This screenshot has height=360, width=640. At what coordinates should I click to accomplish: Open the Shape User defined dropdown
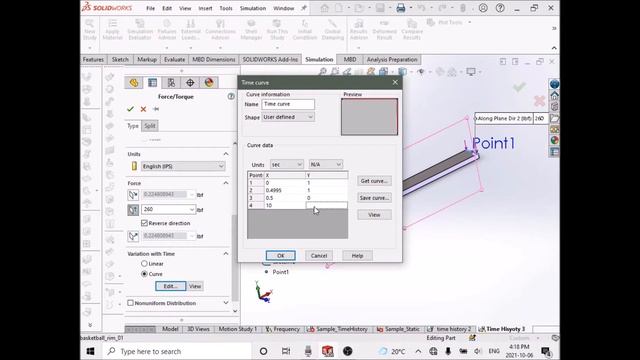click(288, 117)
